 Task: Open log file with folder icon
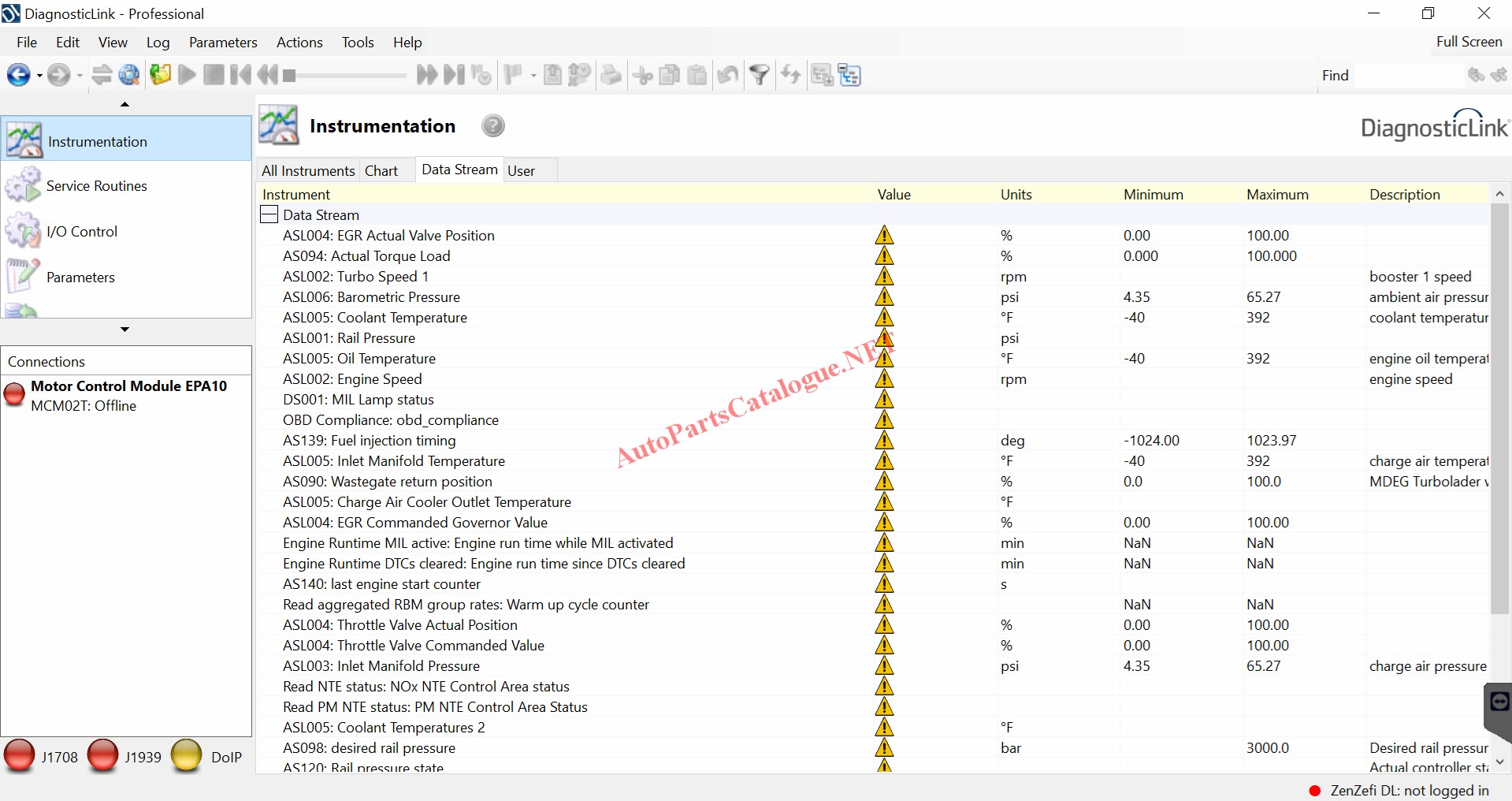coord(160,76)
